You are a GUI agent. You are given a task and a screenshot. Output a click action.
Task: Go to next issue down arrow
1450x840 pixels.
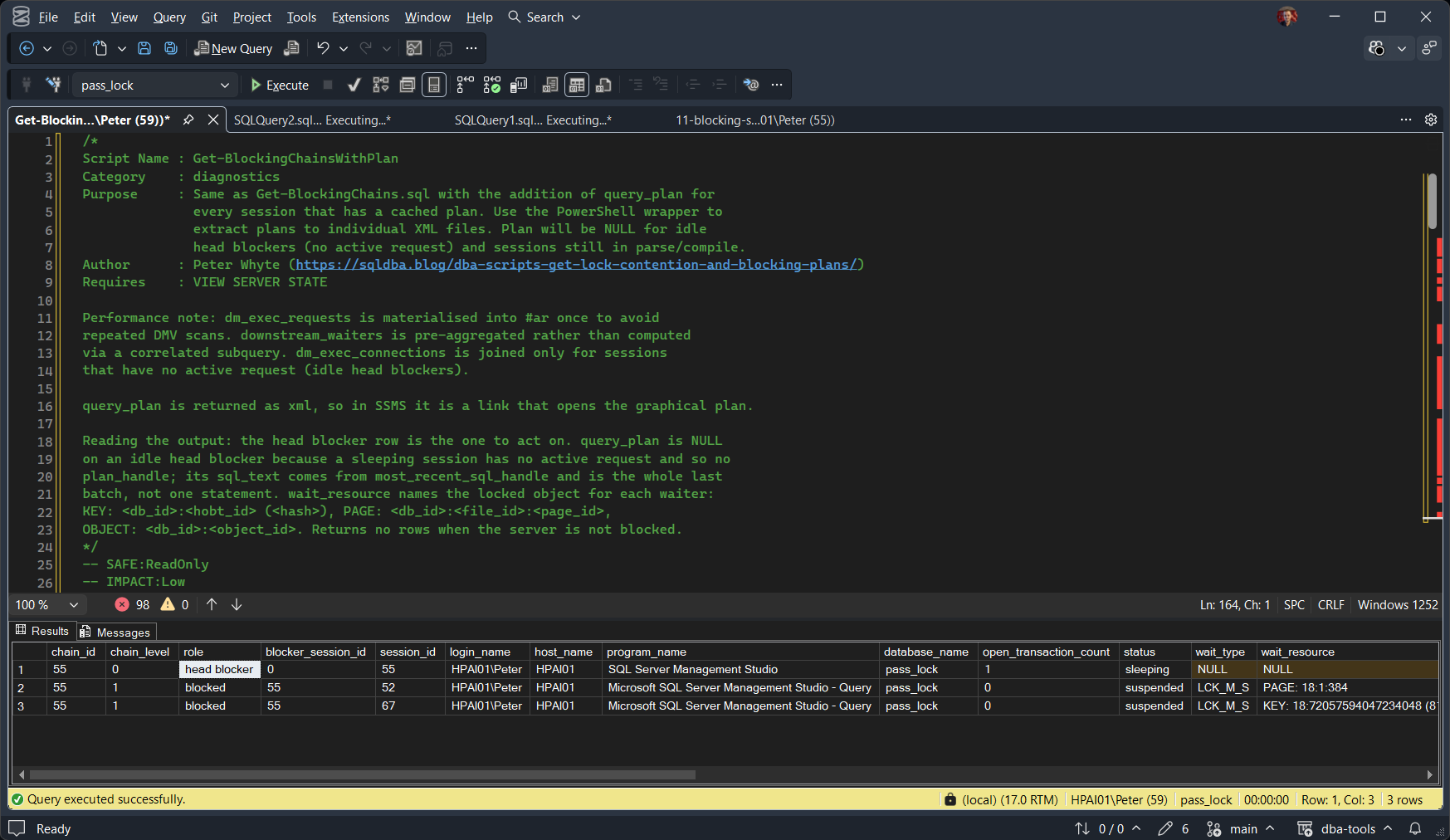[x=237, y=604]
